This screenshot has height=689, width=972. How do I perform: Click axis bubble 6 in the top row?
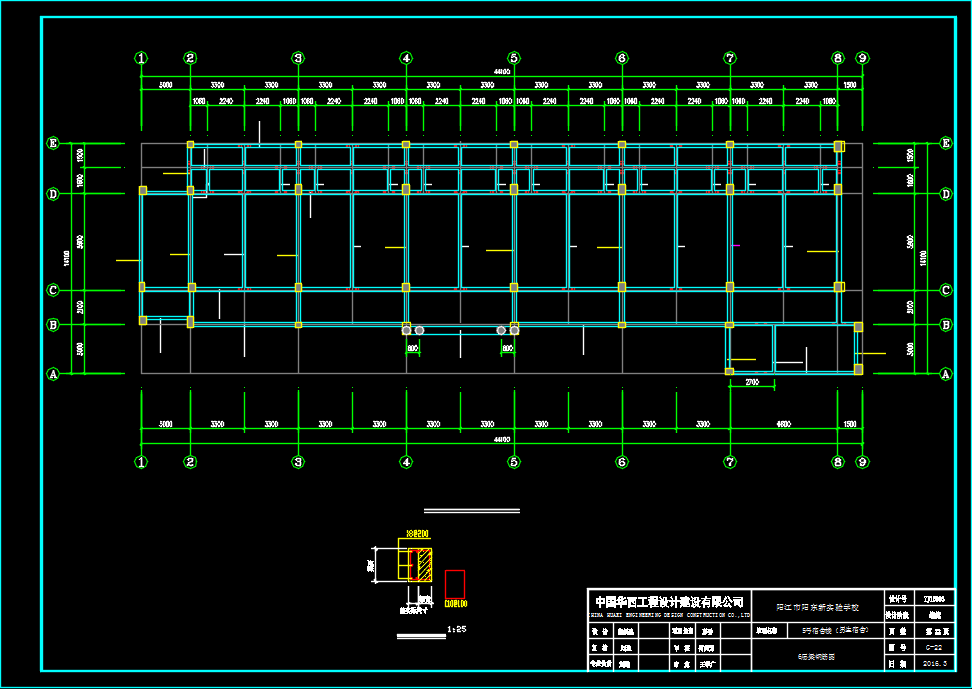pyautogui.click(x=622, y=58)
